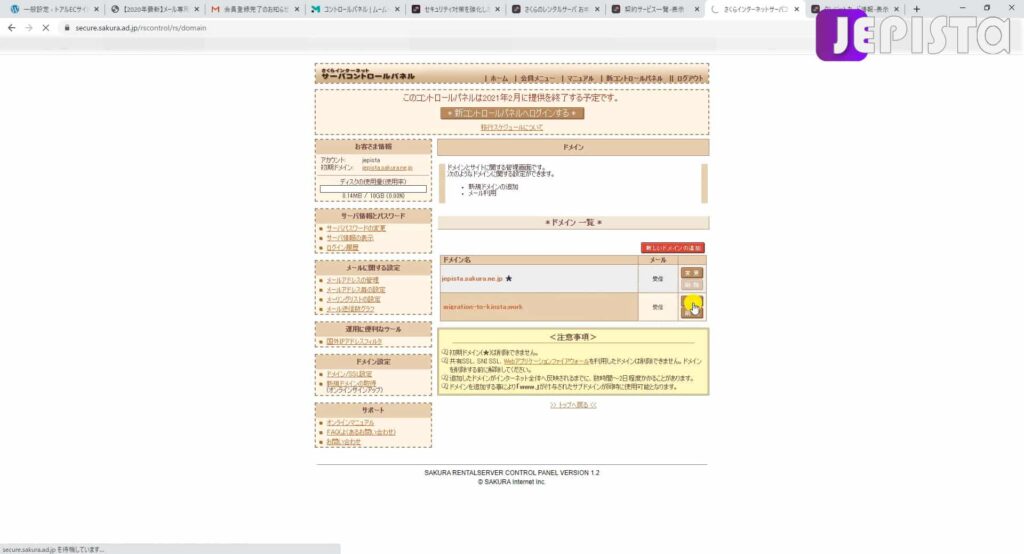Open the 移行スケジュールについて link
Viewport: 1024px width, 554px height.
(511, 127)
